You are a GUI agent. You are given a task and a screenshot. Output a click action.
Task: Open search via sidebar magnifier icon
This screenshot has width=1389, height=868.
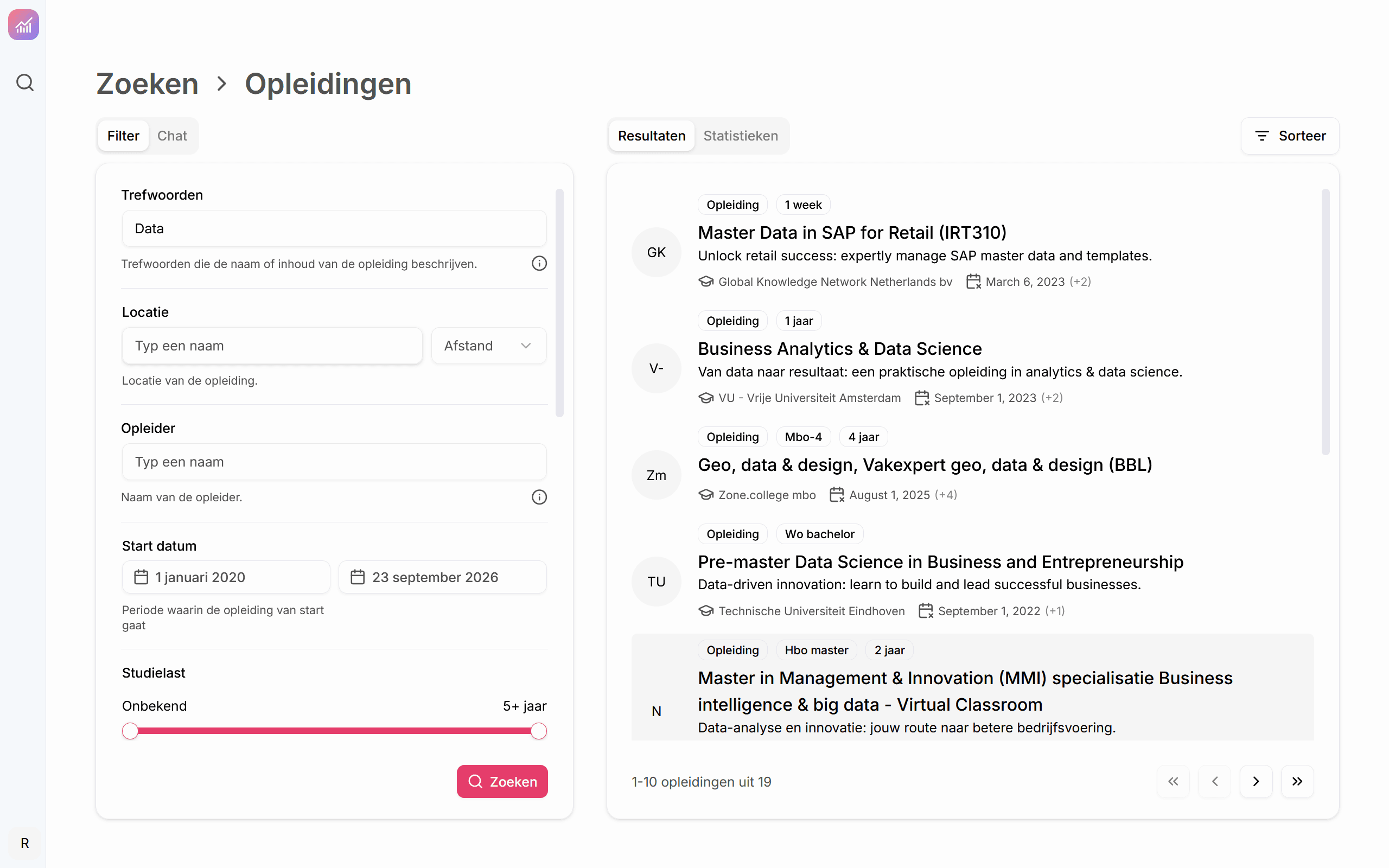point(24,82)
